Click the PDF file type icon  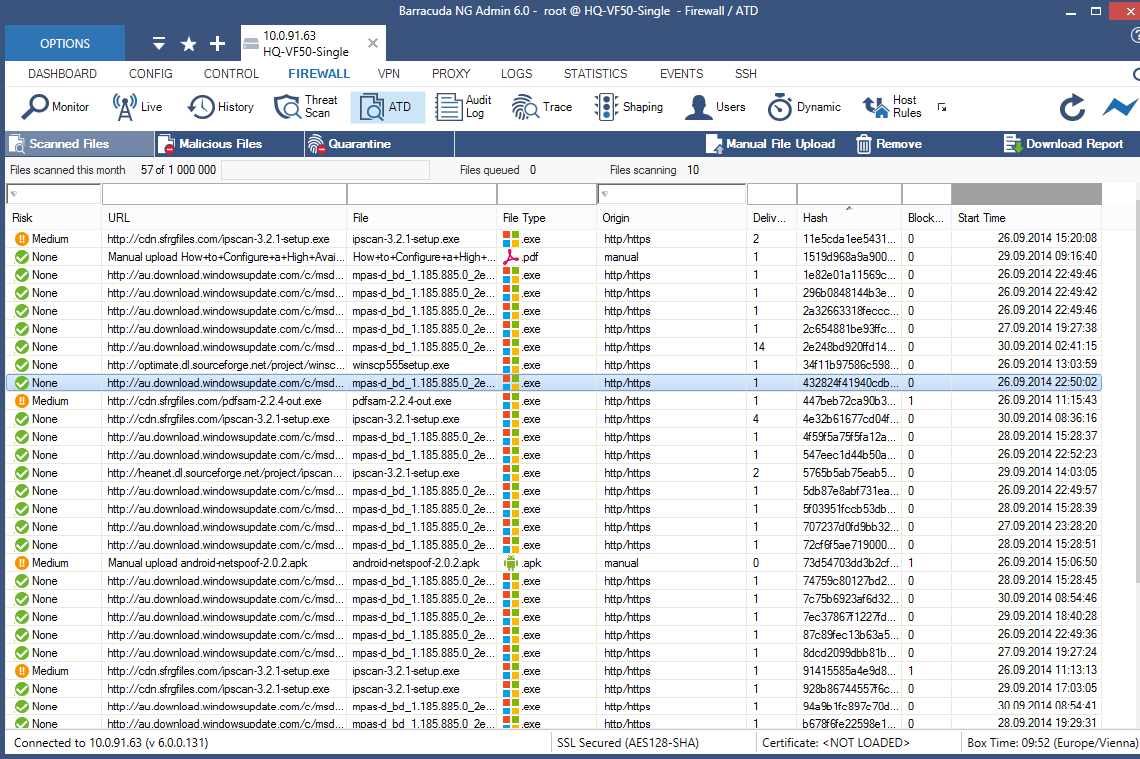coord(511,257)
